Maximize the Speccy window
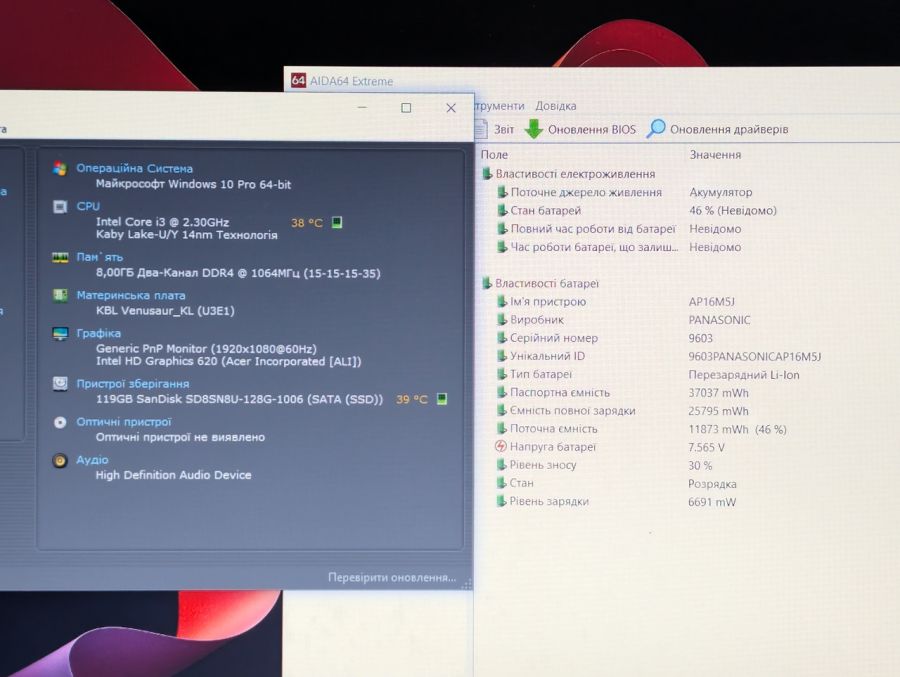Image resolution: width=900 pixels, height=677 pixels. (x=406, y=107)
